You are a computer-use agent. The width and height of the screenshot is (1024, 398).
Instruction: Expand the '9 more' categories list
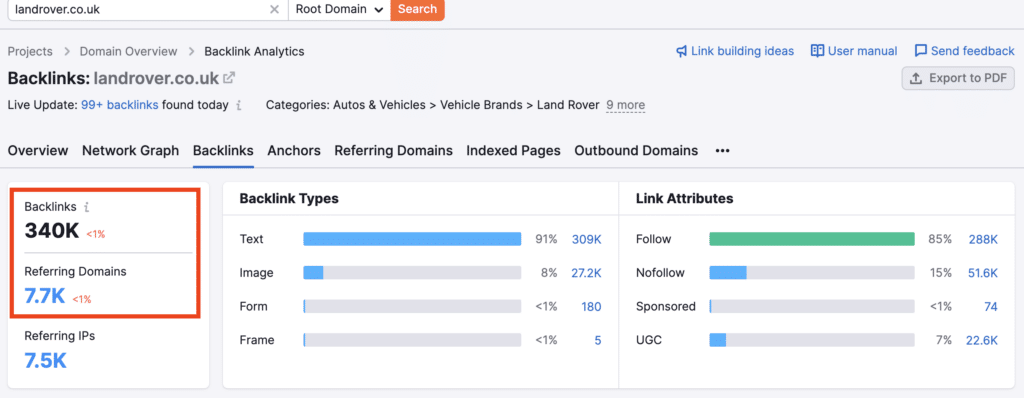pyautogui.click(x=625, y=105)
